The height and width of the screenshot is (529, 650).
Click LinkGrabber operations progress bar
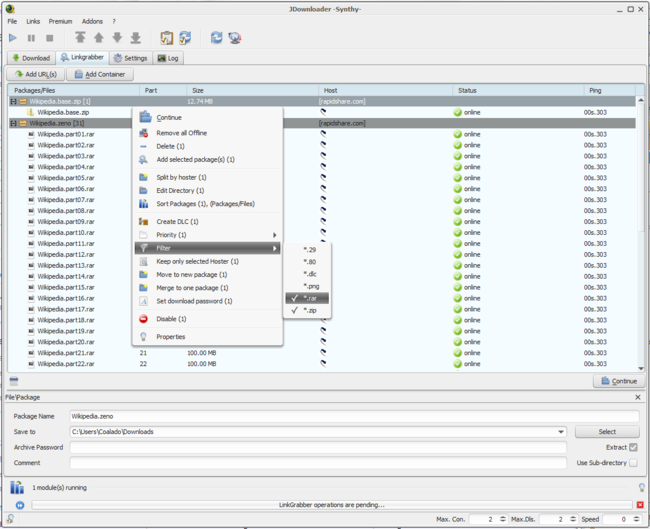[332, 505]
